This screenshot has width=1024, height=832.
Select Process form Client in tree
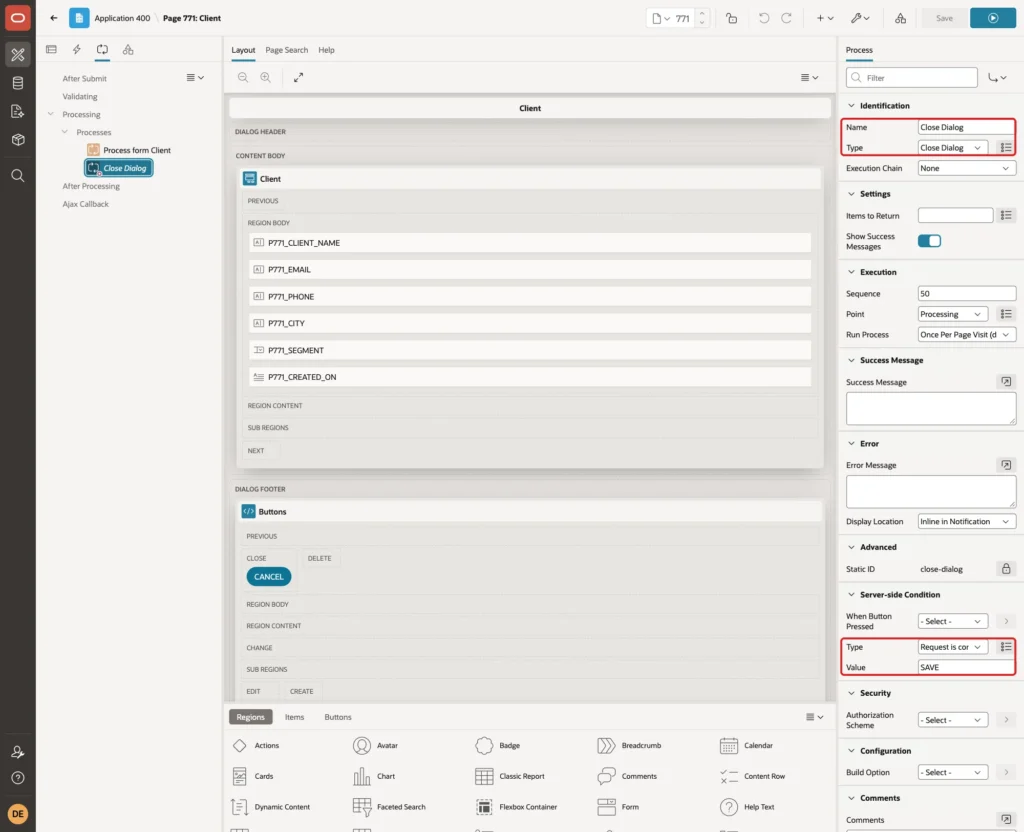[129, 150]
